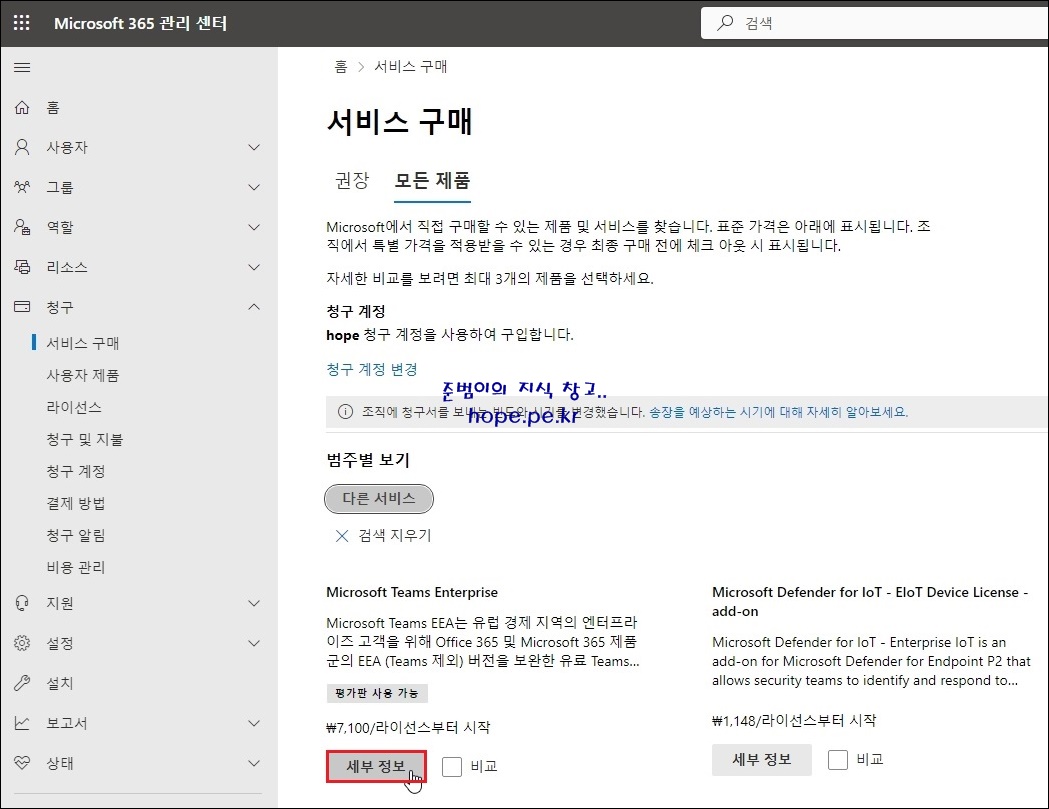Click the ₩1,148/라이선스부터 시작 price text
Screen dimensions: 1049x809
(794, 721)
